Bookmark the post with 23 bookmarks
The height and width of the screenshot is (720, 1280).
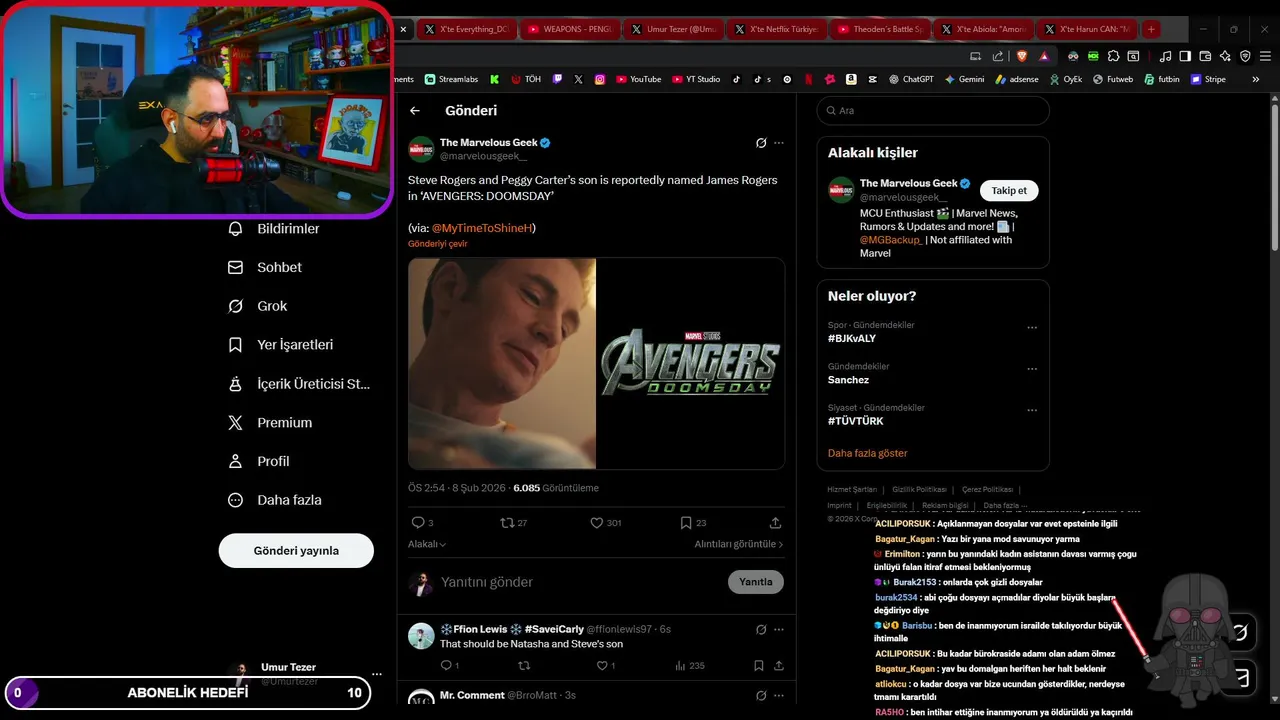coord(693,523)
